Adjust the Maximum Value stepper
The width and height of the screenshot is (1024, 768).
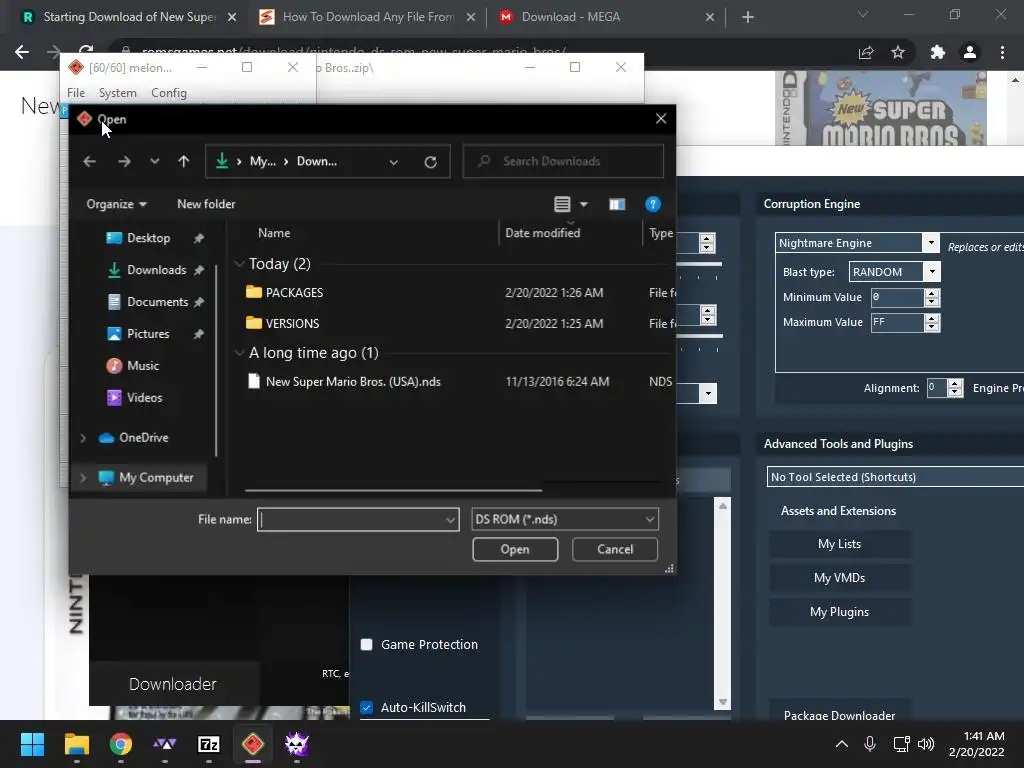[x=932, y=323]
